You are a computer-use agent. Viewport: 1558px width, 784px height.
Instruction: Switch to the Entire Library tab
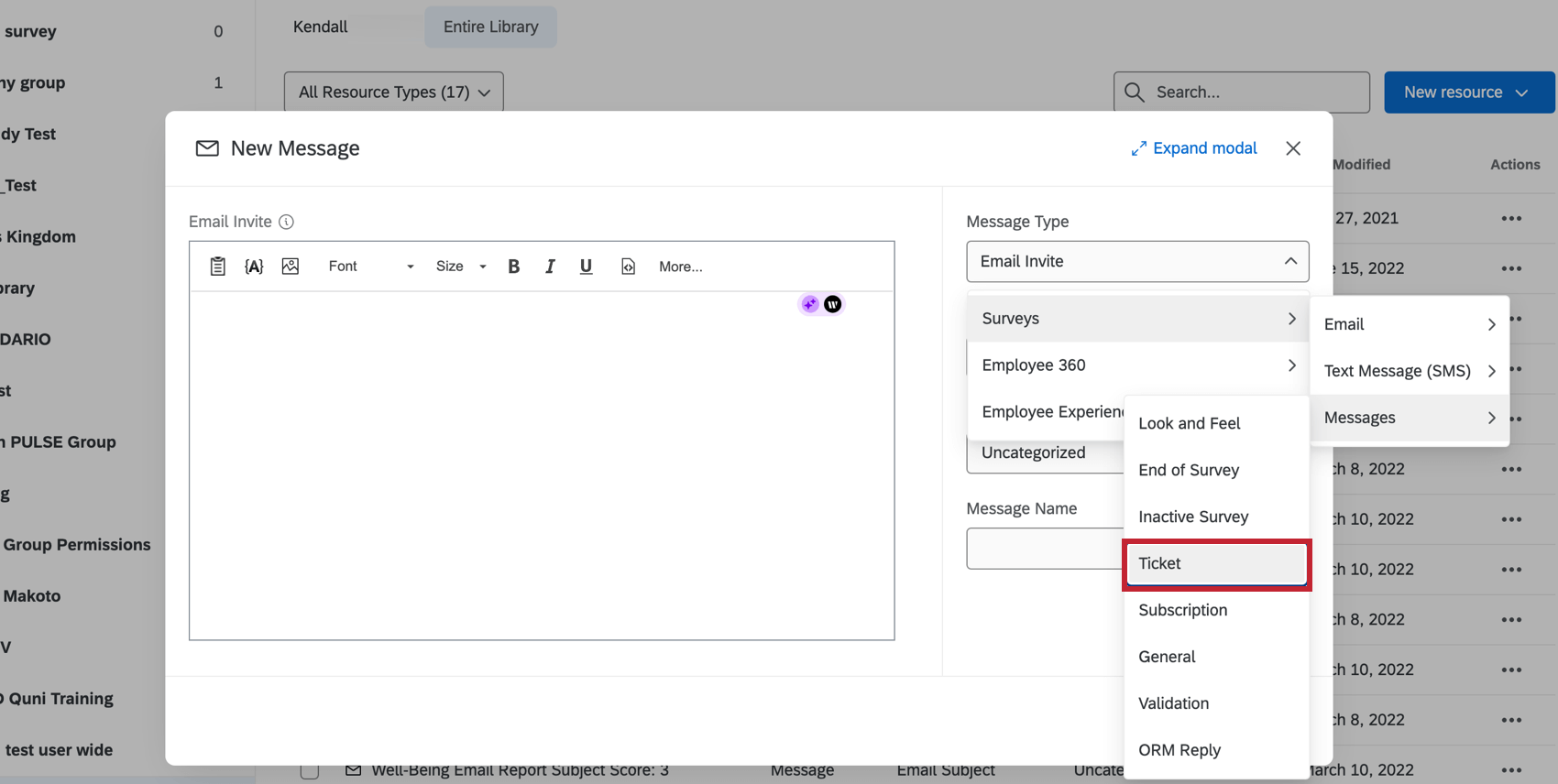[x=490, y=27]
